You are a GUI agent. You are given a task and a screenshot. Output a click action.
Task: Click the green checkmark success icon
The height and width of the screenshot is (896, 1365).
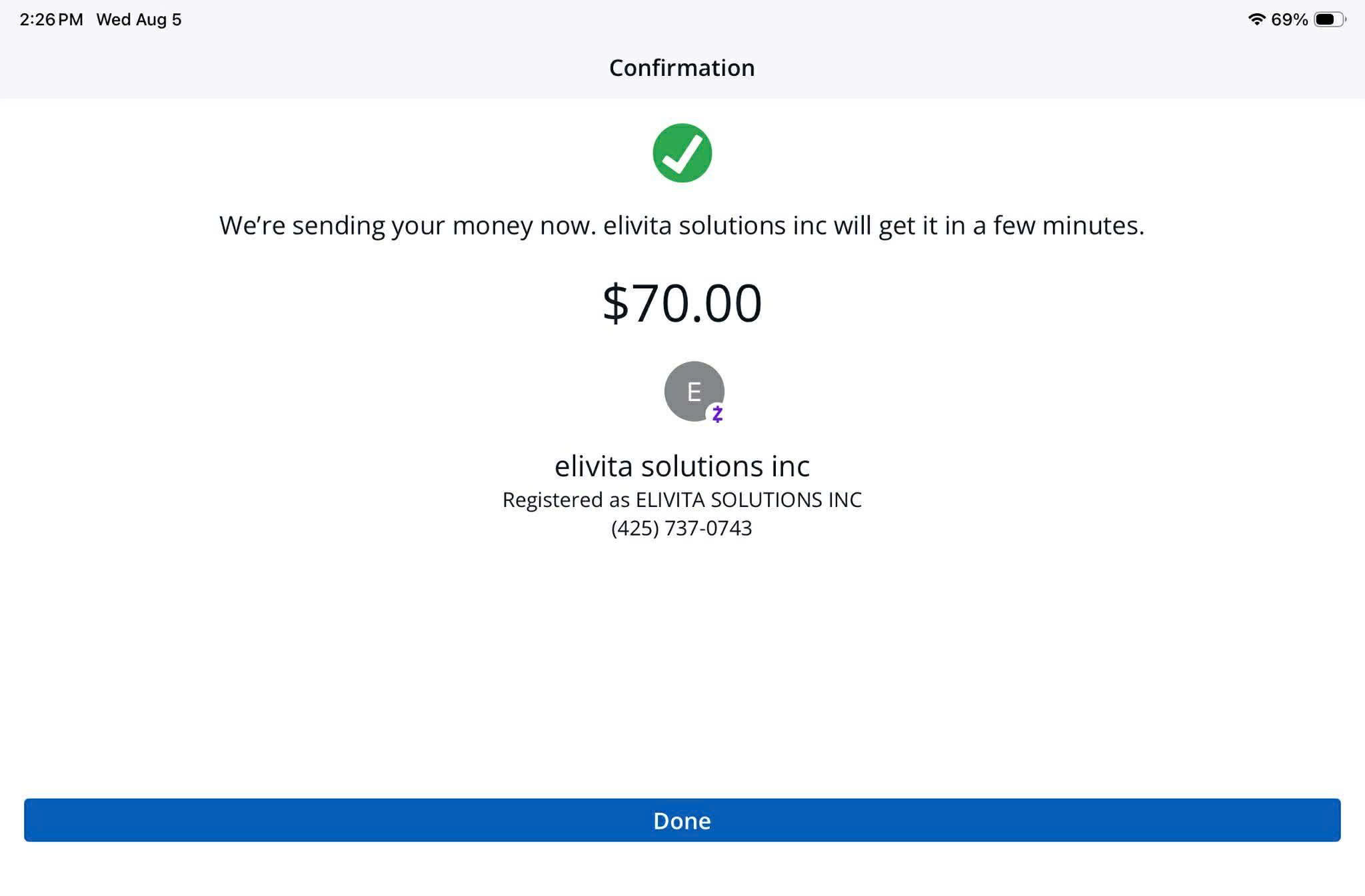pyautogui.click(x=682, y=153)
